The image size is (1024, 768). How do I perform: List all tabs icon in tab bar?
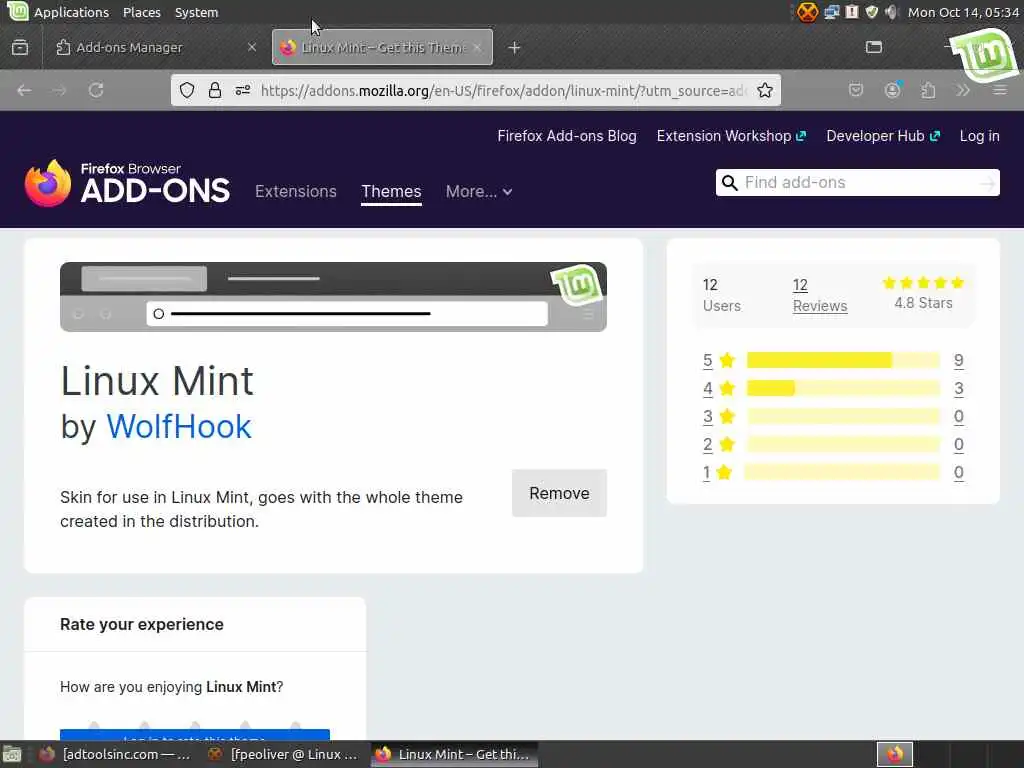[x=874, y=47]
